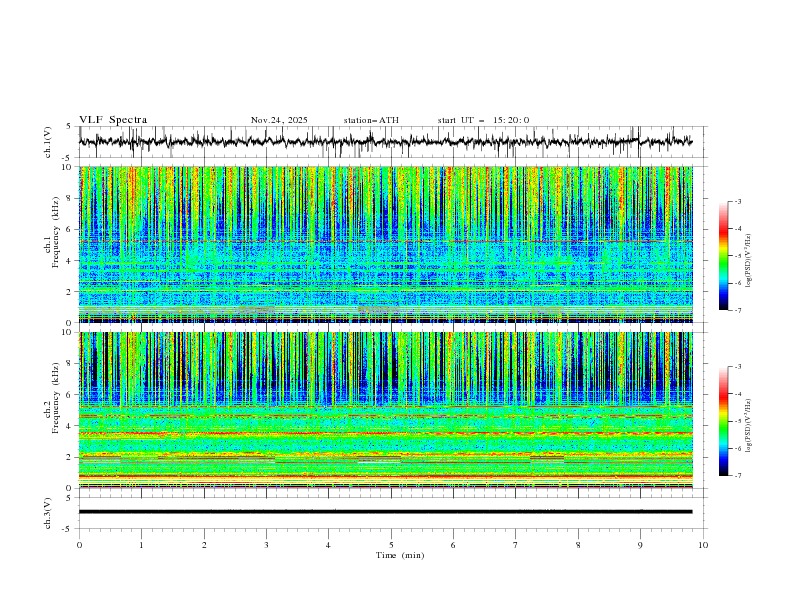Select the upper colorbar "log(PSD)(V²/Hz)" label

(750, 261)
